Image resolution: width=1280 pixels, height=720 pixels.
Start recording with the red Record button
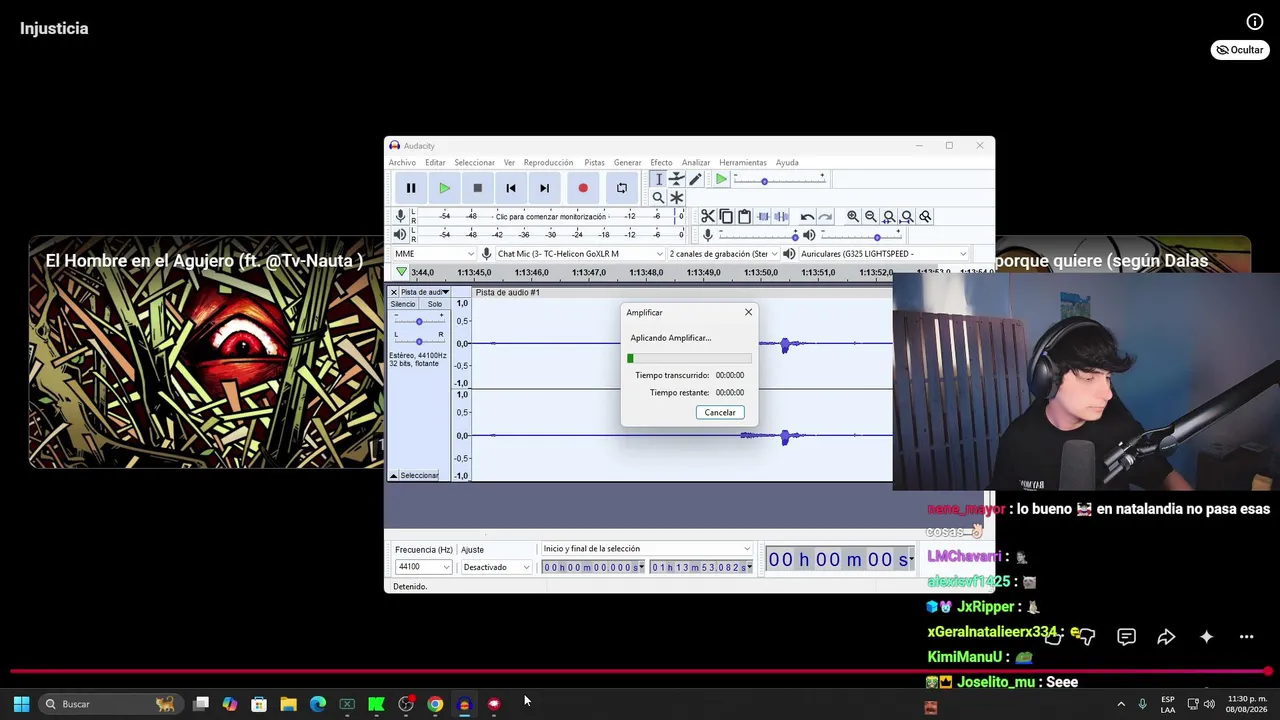[583, 188]
